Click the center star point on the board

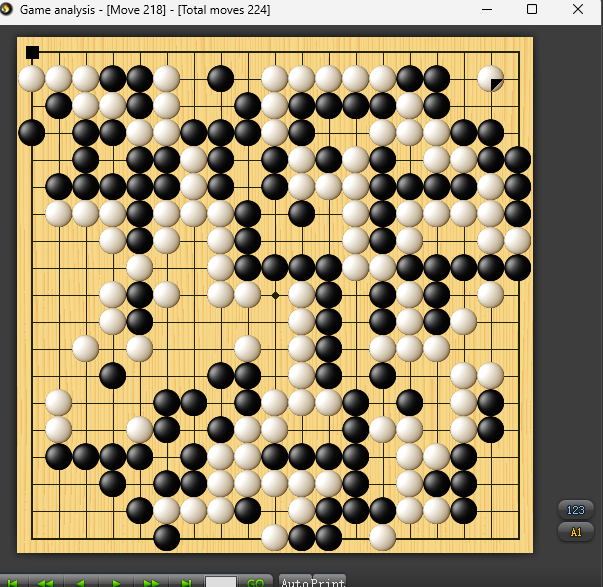(x=275, y=295)
